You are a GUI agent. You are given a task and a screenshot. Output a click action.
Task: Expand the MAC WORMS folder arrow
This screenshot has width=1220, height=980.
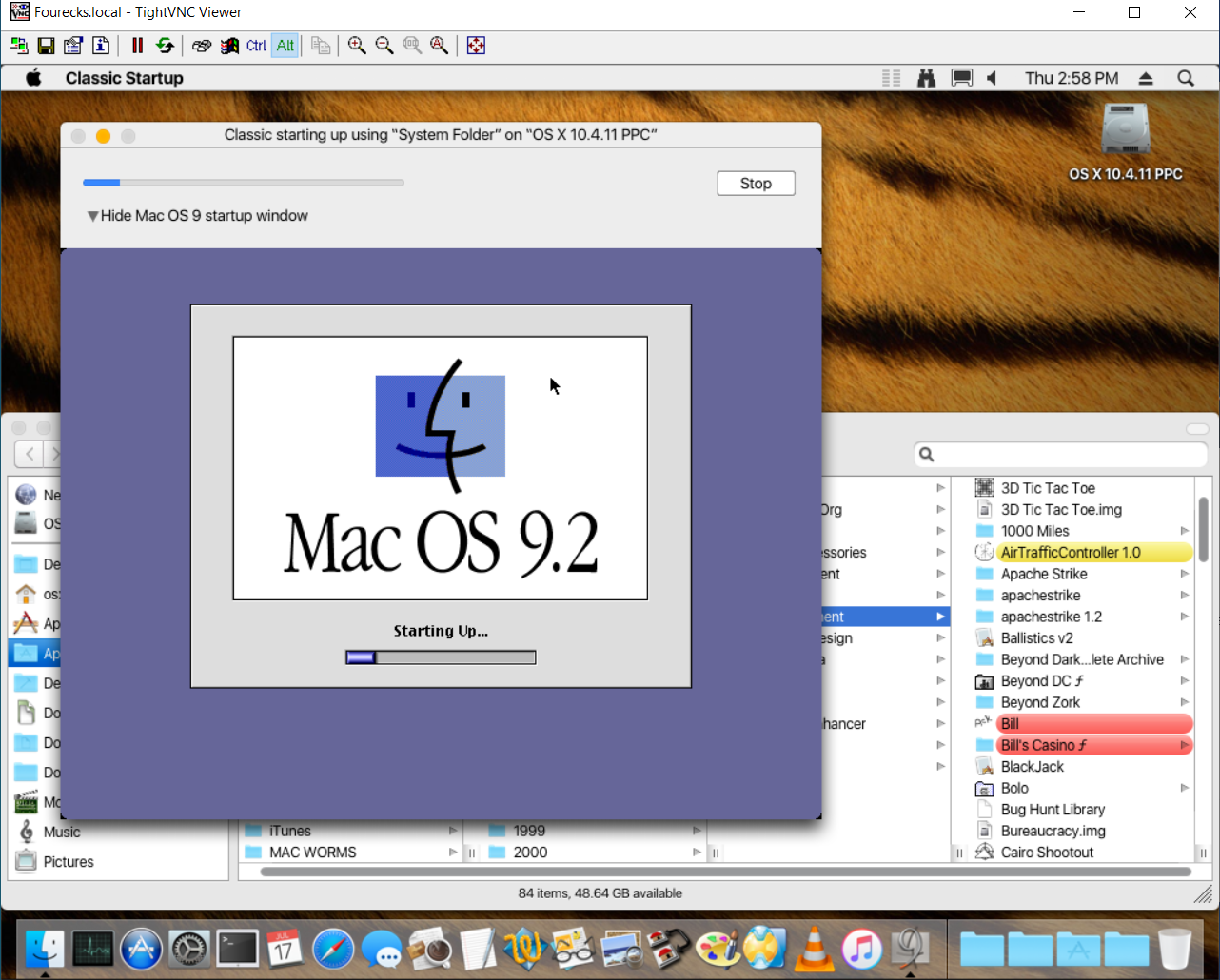[453, 853]
